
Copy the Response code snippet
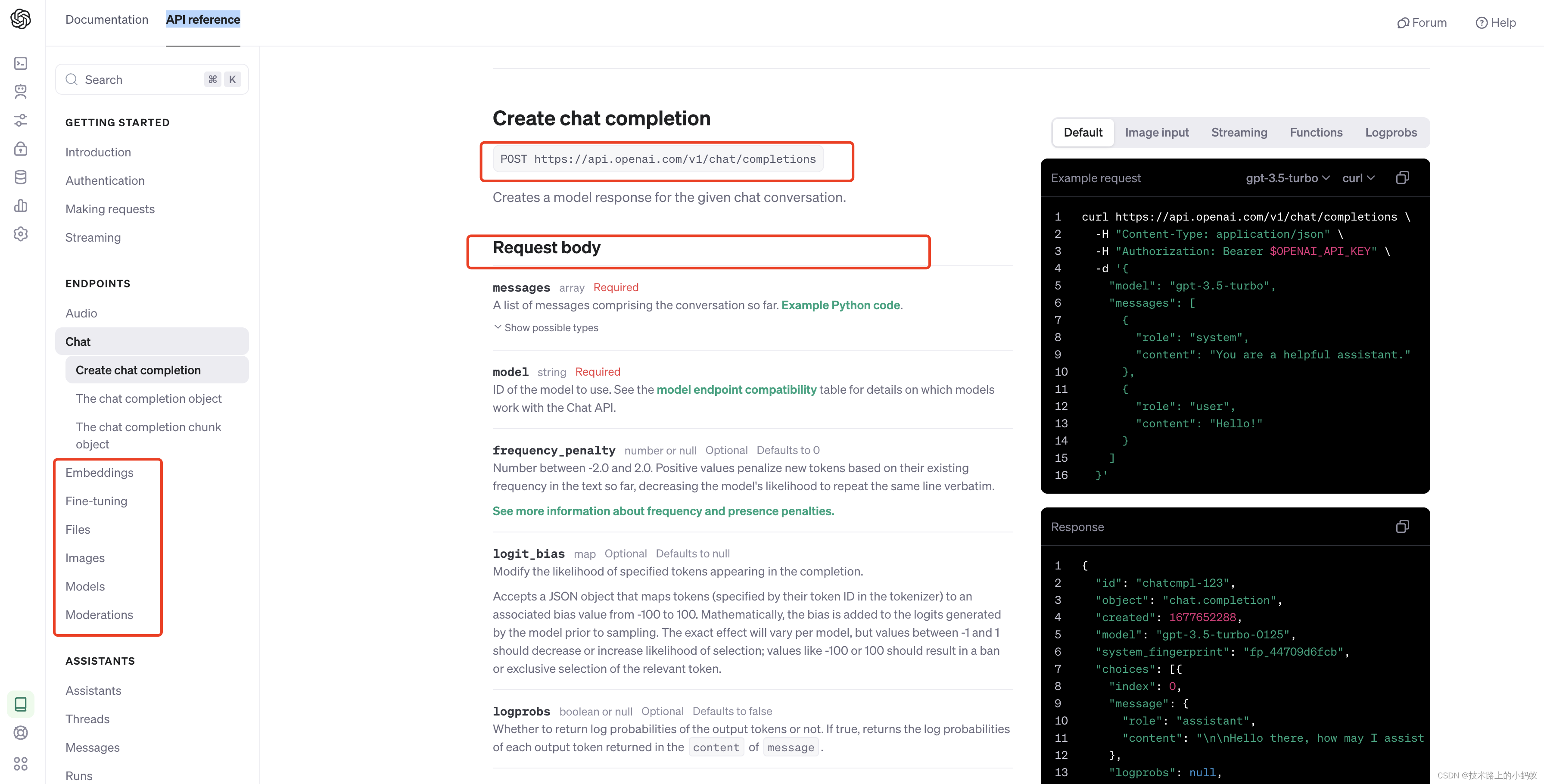tap(1403, 526)
